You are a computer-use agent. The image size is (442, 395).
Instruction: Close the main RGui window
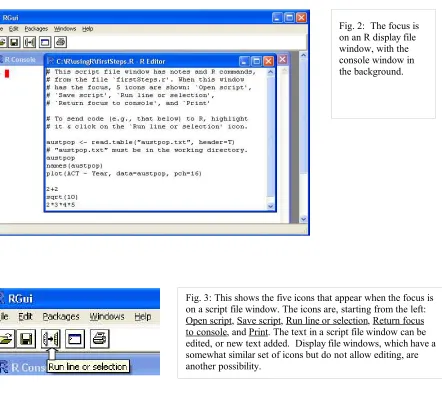click(301, 17)
